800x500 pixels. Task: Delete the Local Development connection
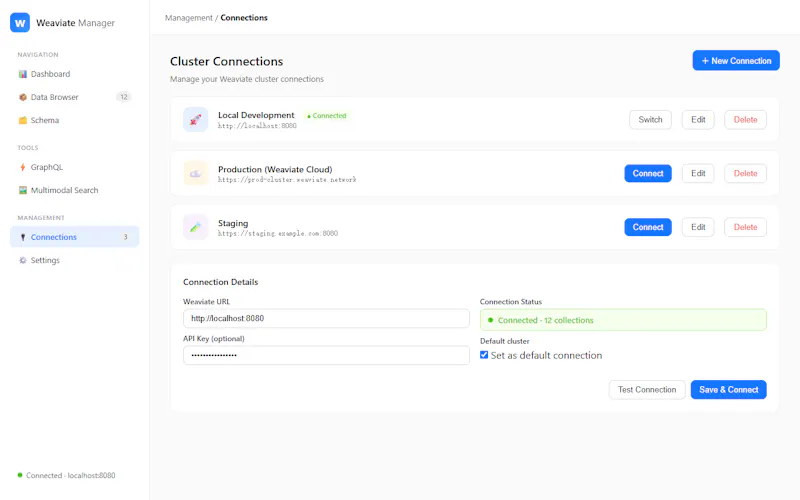point(745,119)
